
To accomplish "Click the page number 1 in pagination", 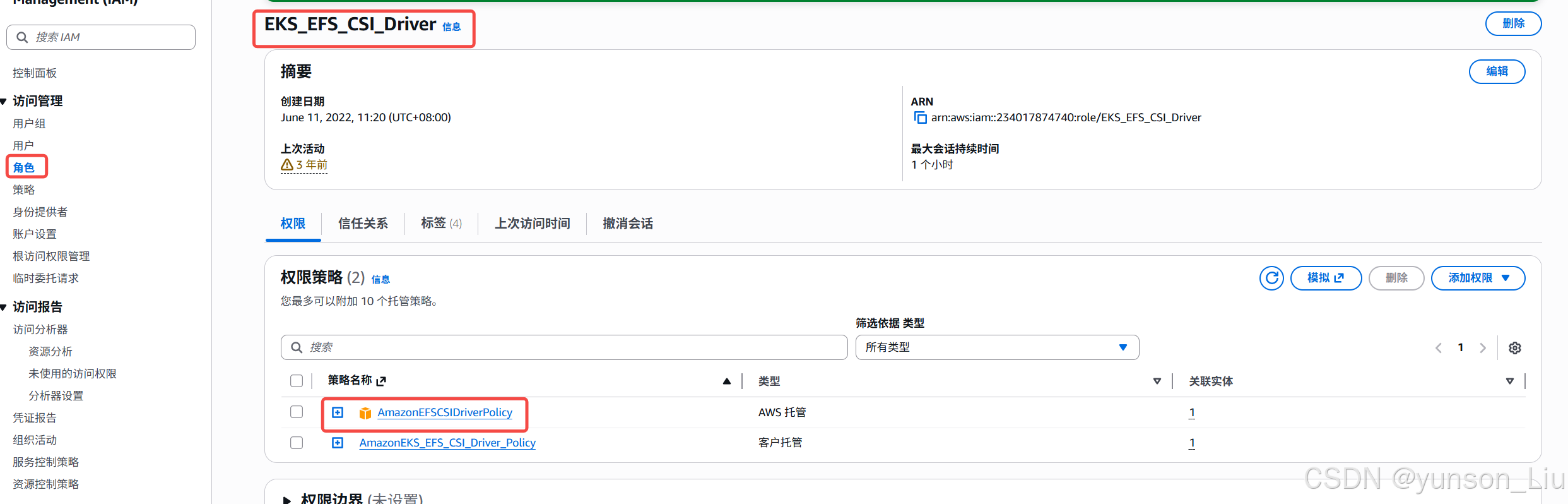I will click(x=1460, y=347).
